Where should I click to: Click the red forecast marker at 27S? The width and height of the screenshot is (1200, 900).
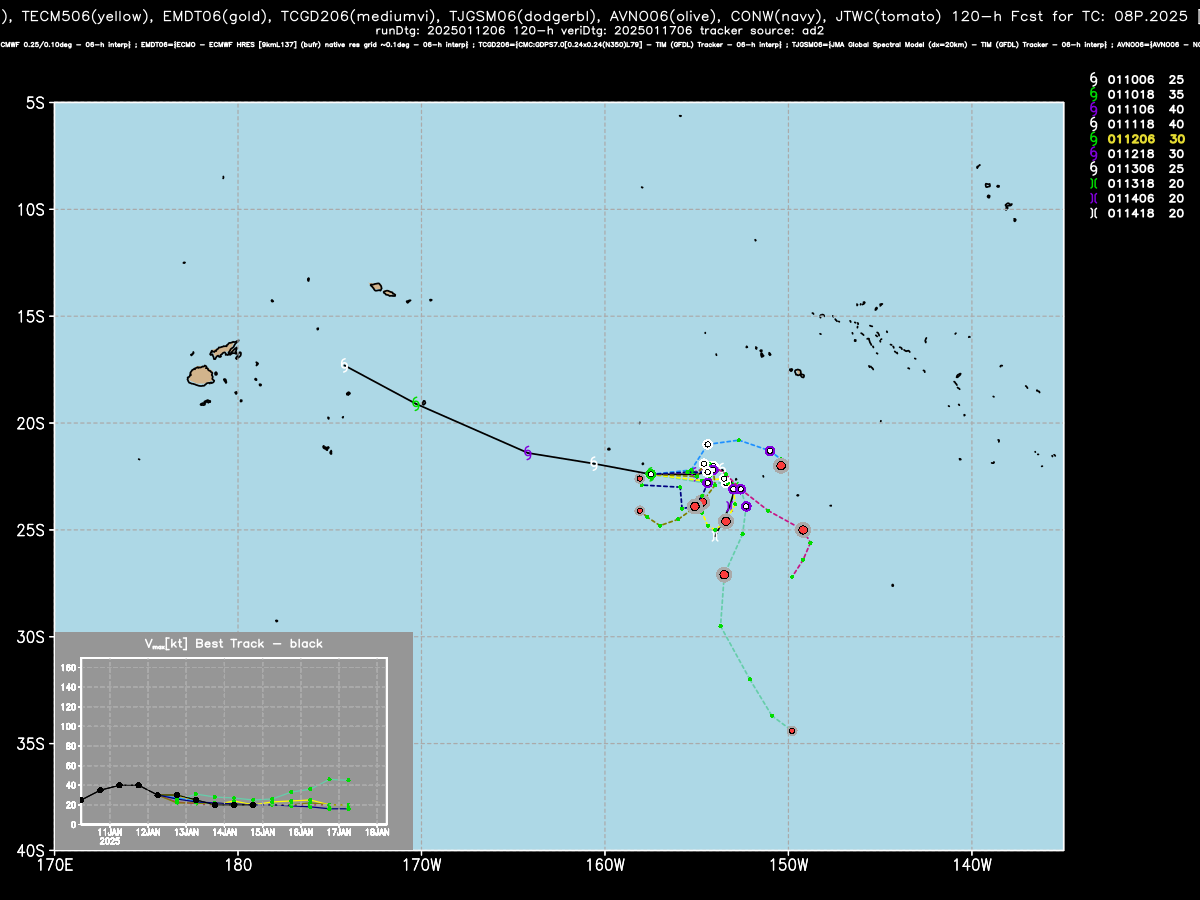click(724, 575)
